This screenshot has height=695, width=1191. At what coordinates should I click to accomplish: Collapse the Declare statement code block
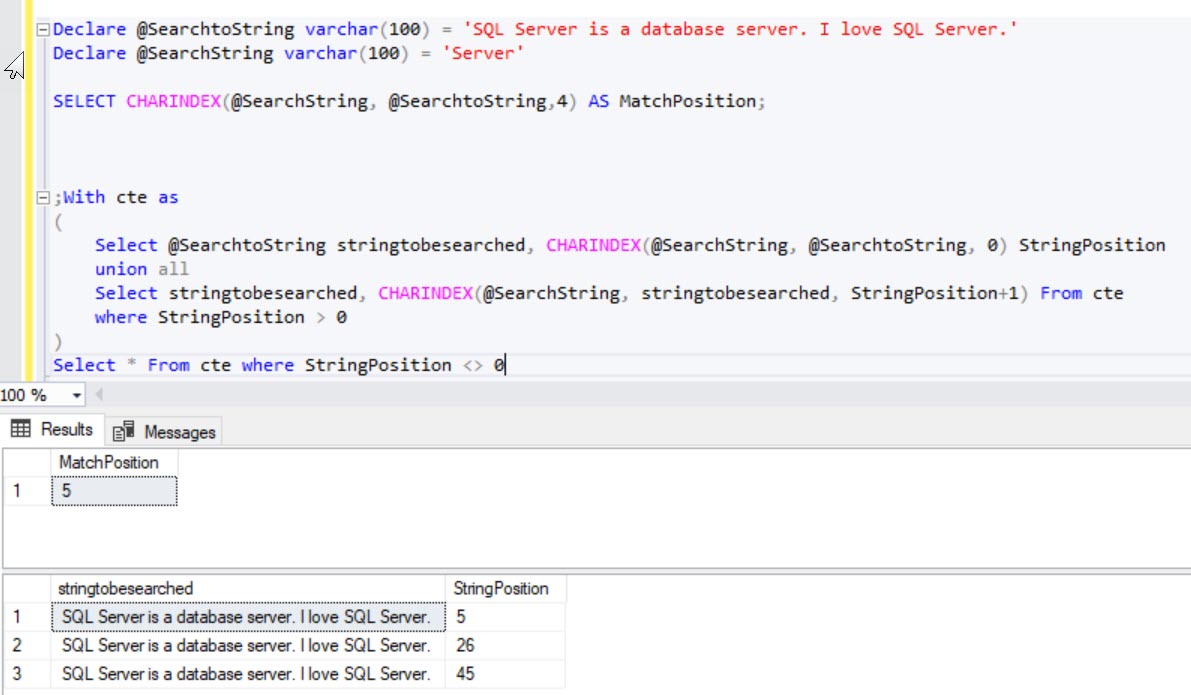tap(43, 30)
